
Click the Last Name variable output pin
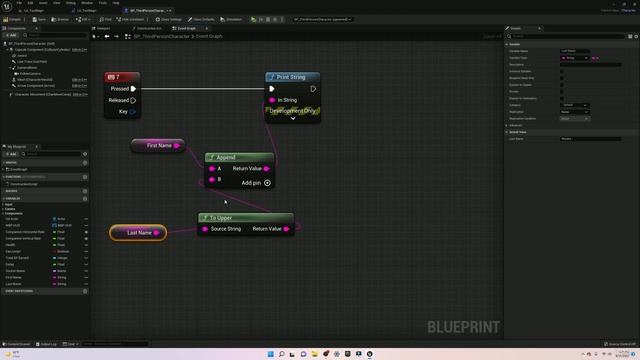[156, 233]
